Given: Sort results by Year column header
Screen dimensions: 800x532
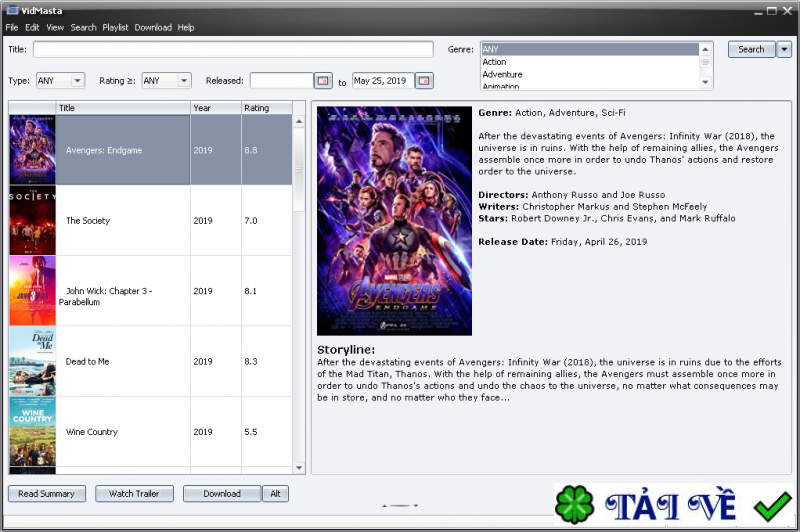Looking at the screenshot, I should (x=216, y=108).
